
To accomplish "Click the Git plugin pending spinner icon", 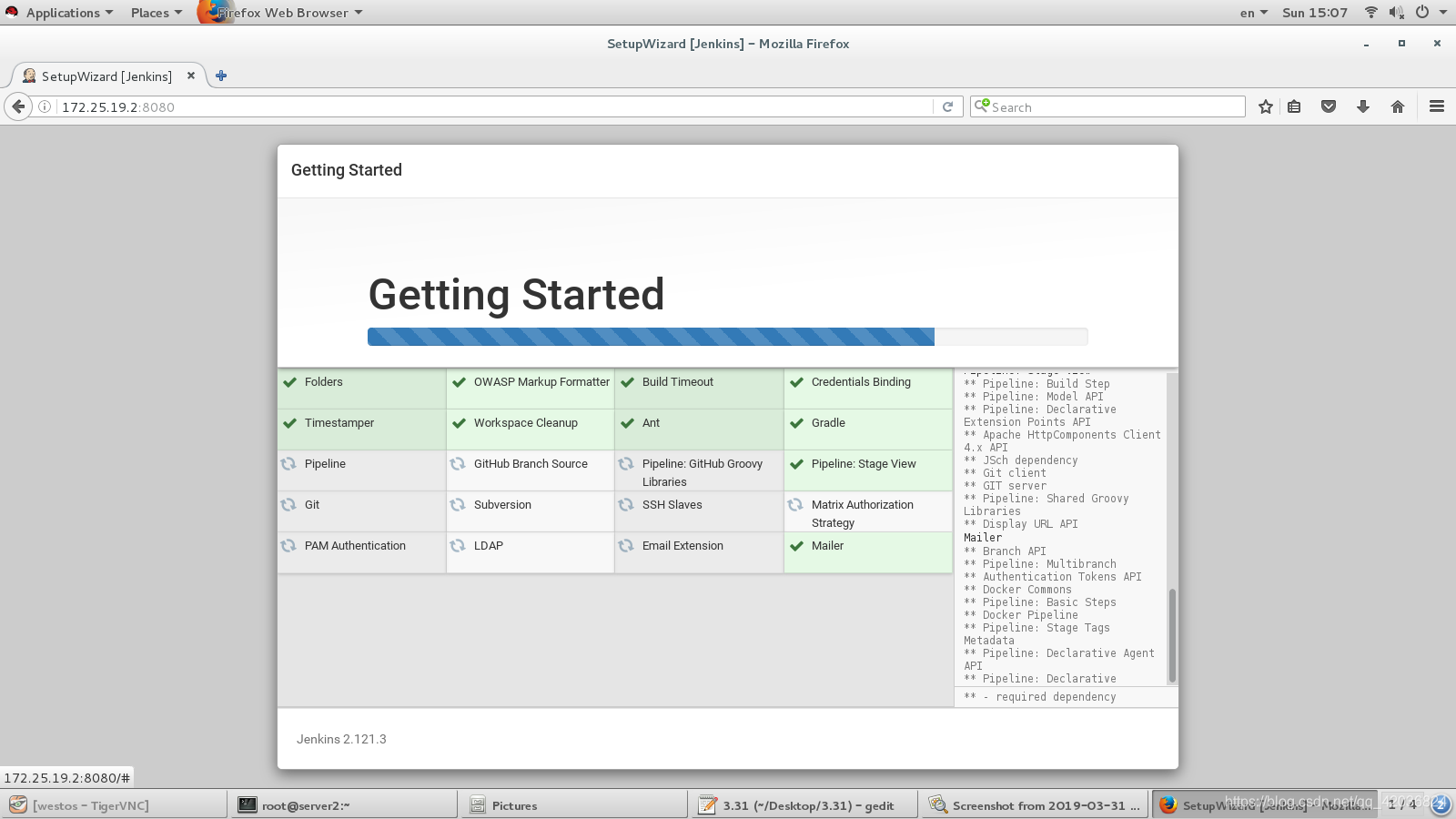I will (x=288, y=505).
